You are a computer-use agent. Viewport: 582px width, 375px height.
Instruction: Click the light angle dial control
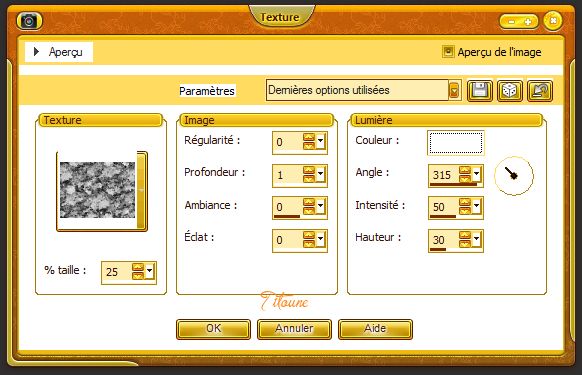pyautogui.click(x=514, y=175)
